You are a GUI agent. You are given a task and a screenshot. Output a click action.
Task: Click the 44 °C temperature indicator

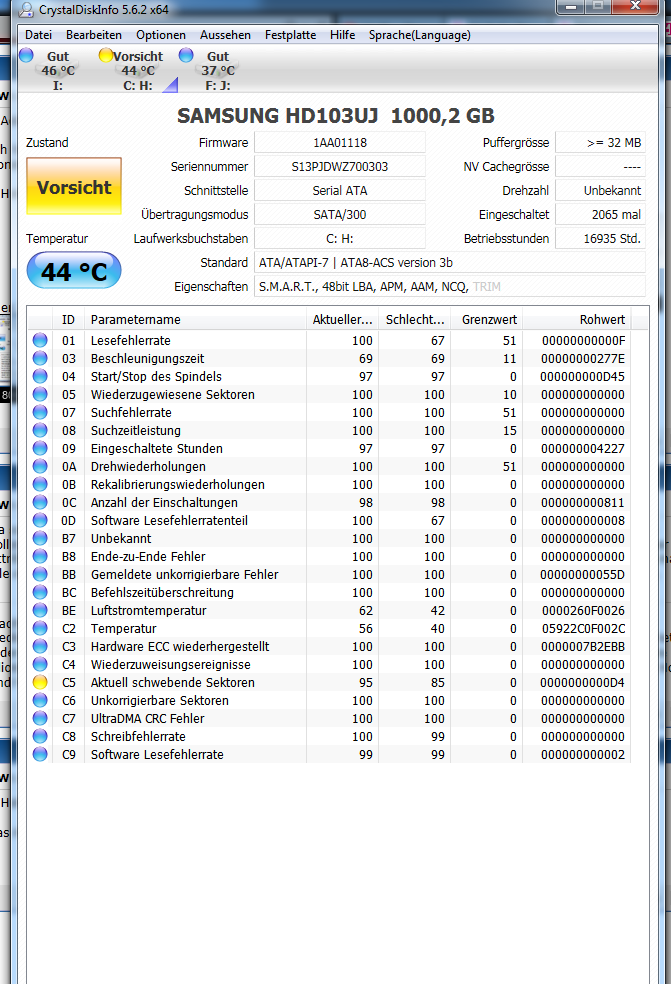tap(74, 270)
